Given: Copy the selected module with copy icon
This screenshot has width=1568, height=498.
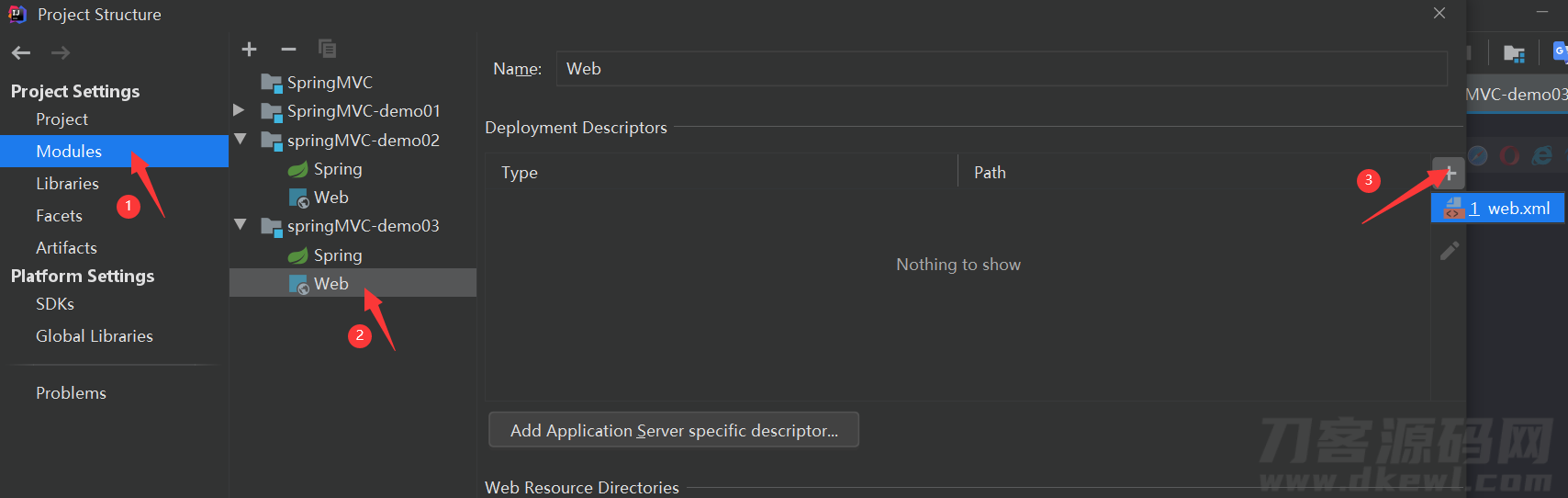Looking at the screenshot, I should tap(327, 49).
